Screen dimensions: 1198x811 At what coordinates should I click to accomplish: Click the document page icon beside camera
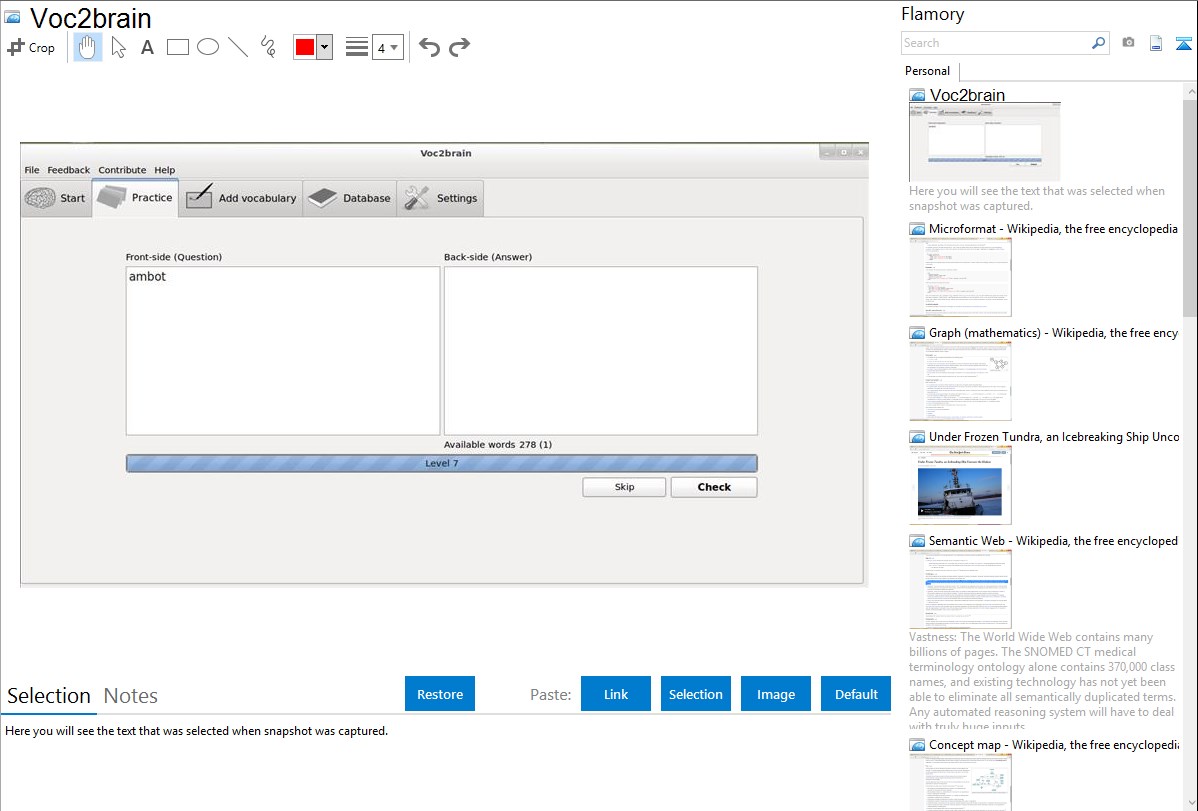1156,43
